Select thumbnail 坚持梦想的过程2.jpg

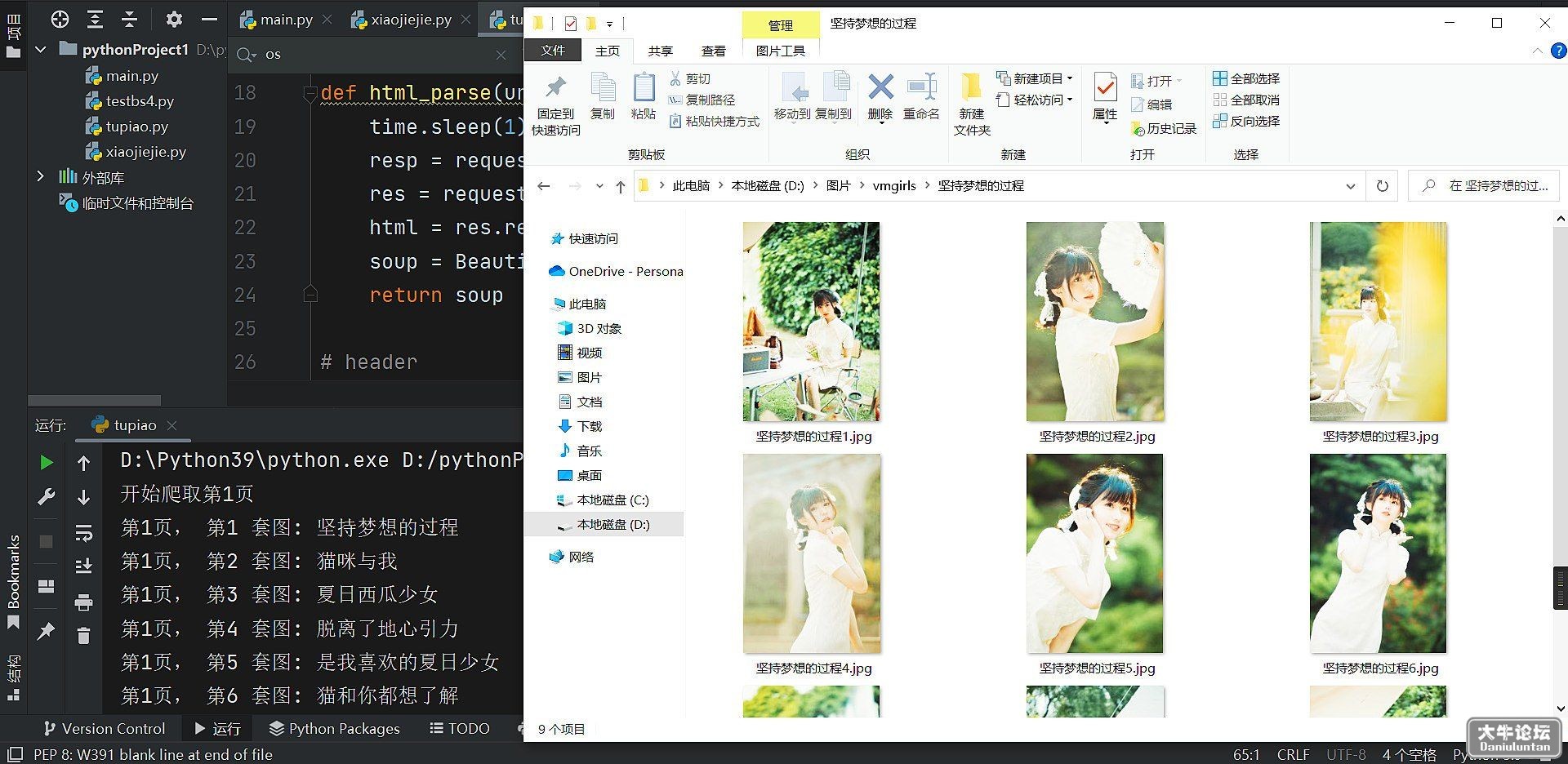1095,322
